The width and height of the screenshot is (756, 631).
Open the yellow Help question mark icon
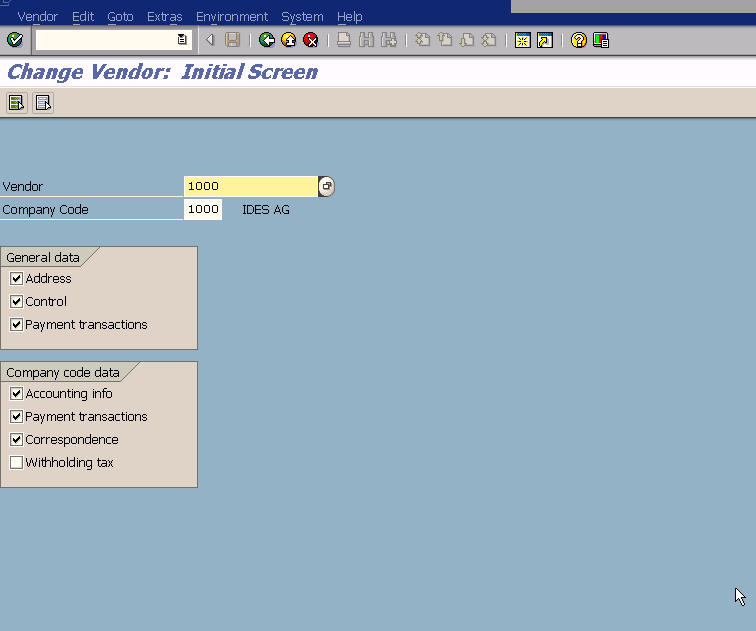(x=579, y=40)
